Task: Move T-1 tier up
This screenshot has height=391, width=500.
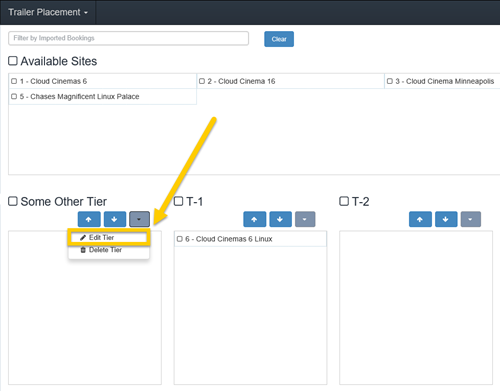Action: [x=255, y=219]
